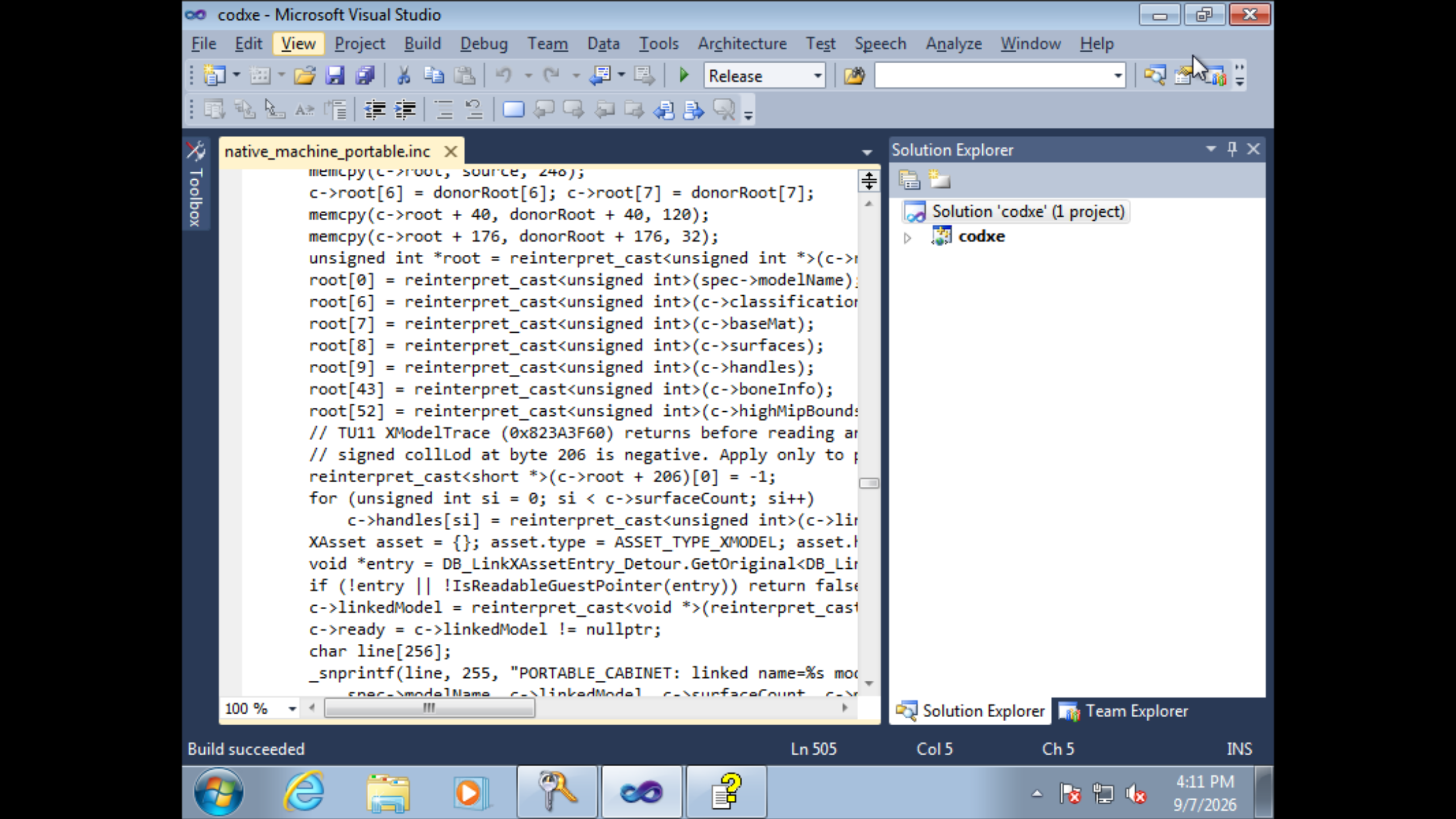Move to the next bookmark icon
The width and height of the screenshot is (1456, 819).
coord(573,109)
